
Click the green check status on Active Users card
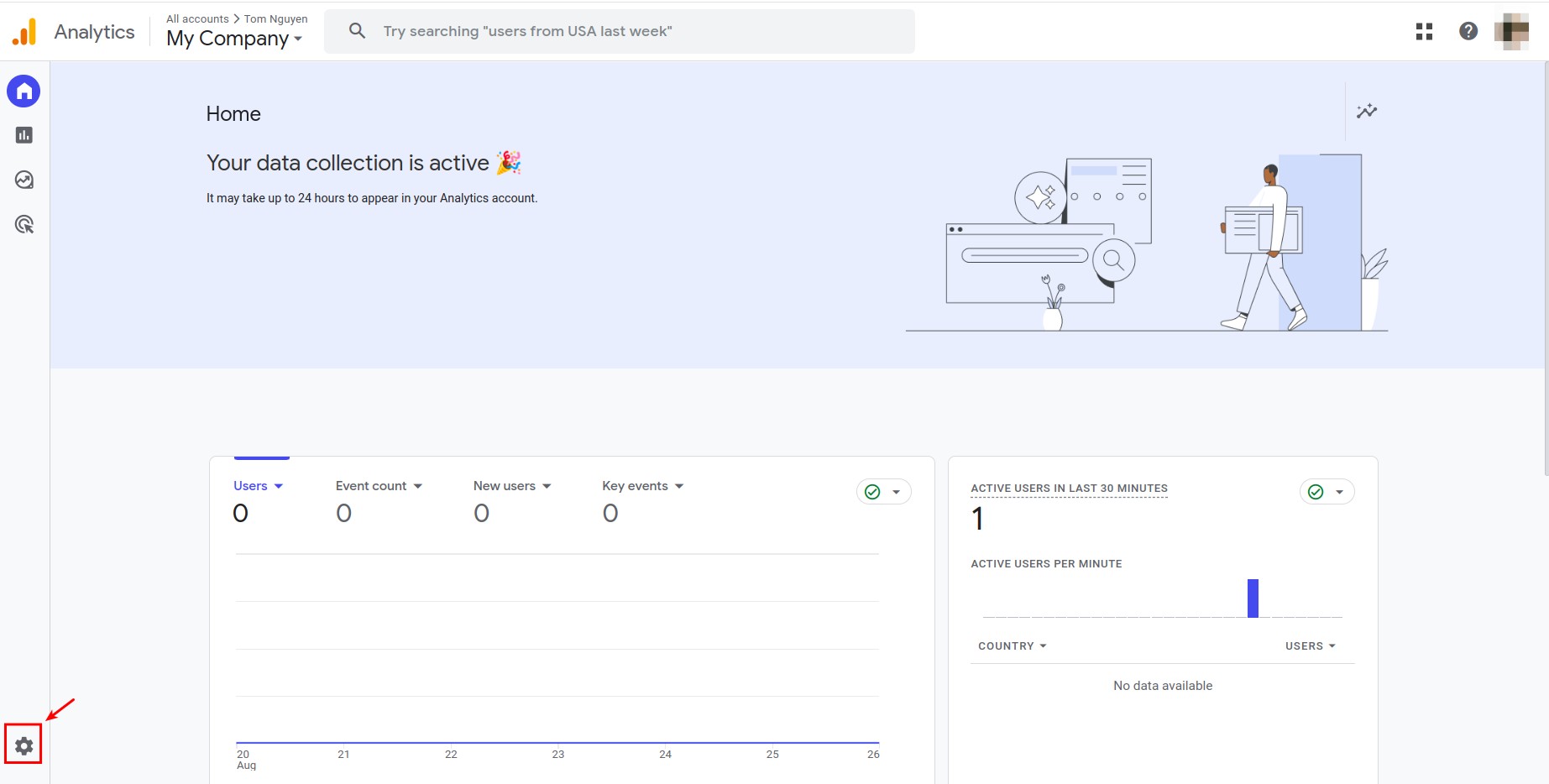point(1316,492)
